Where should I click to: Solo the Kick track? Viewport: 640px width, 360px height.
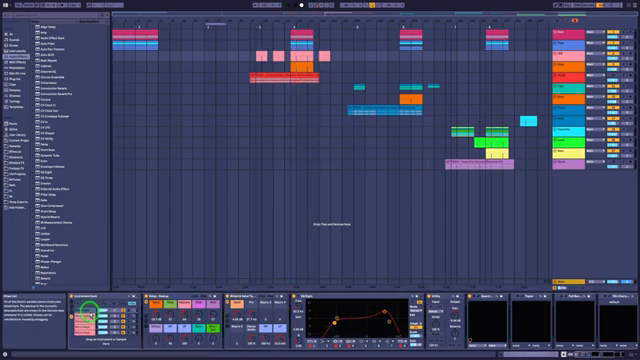(x=624, y=32)
